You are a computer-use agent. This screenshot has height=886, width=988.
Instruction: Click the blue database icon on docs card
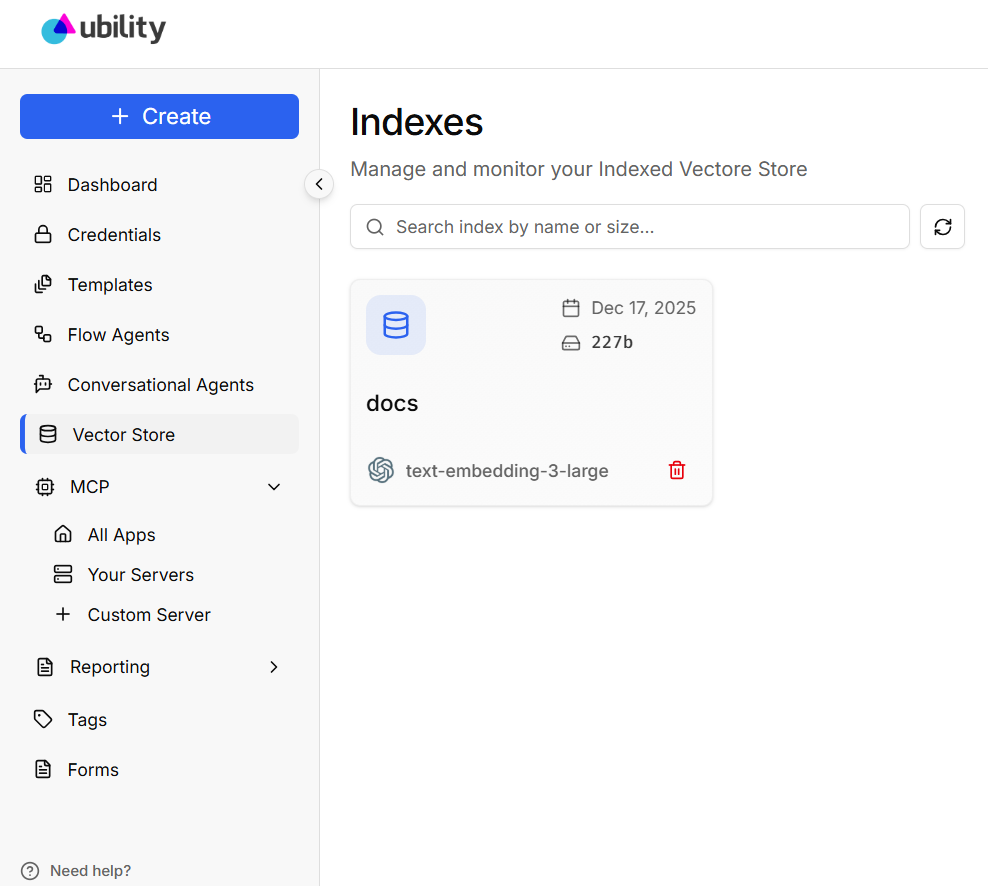click(x=396, y=325)
